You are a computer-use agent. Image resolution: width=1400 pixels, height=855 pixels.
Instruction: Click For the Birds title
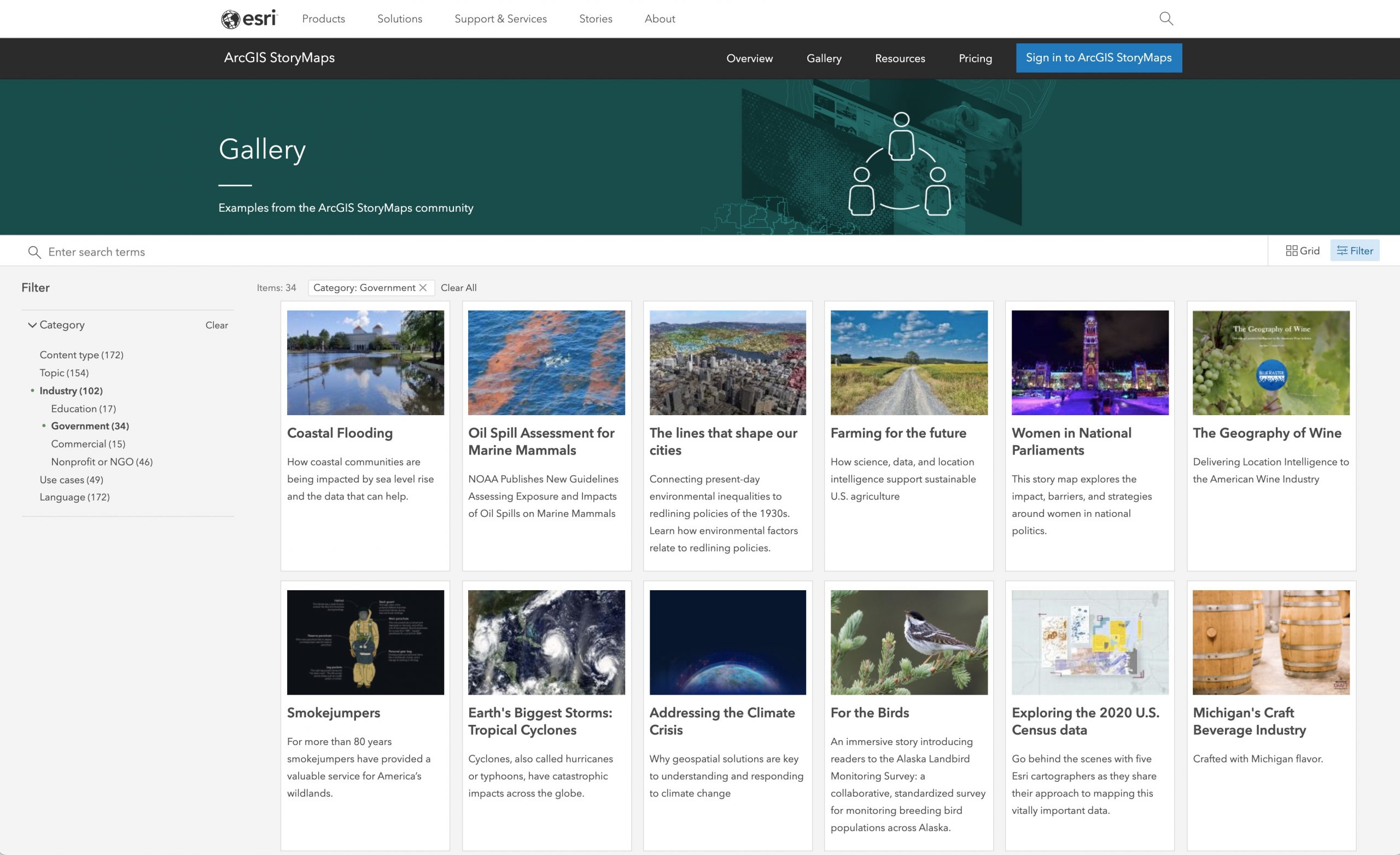click(x=870, y=713)
